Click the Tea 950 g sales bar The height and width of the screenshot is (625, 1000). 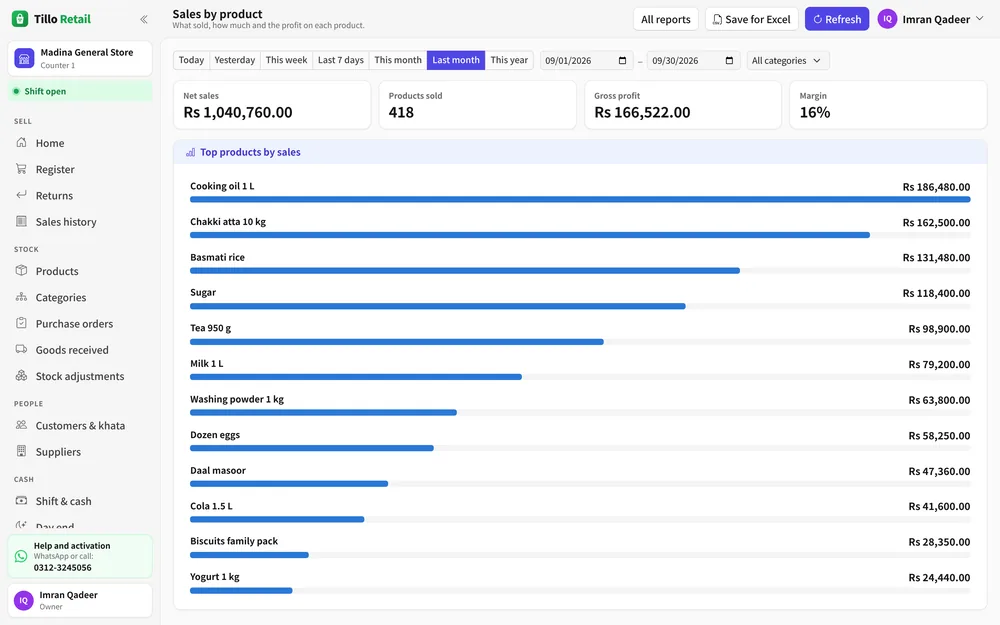pos(397,342)
